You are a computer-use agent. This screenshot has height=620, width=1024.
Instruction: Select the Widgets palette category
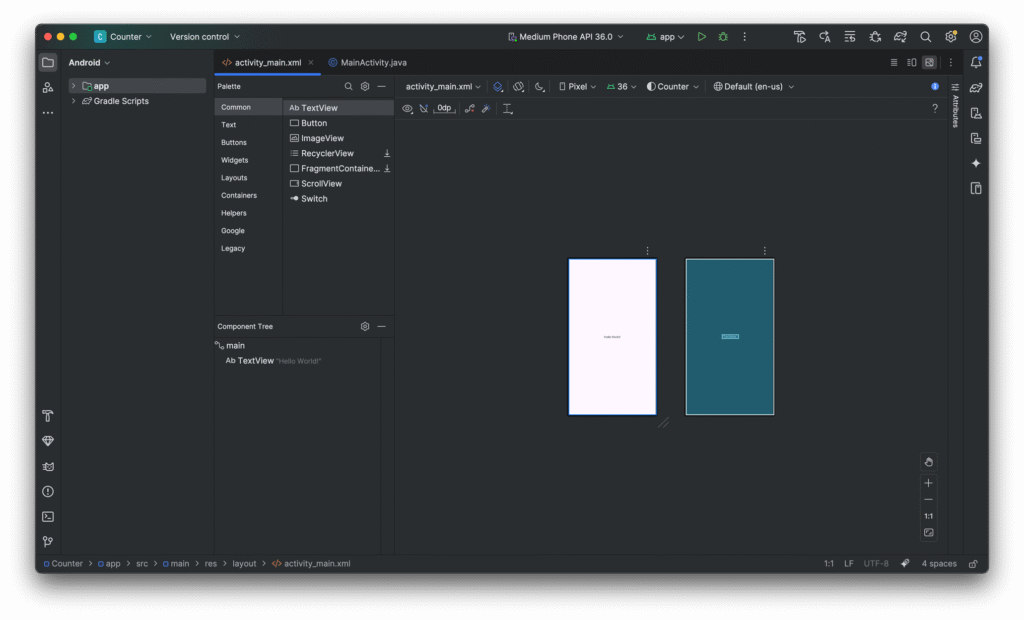click(x=235, y=160)
